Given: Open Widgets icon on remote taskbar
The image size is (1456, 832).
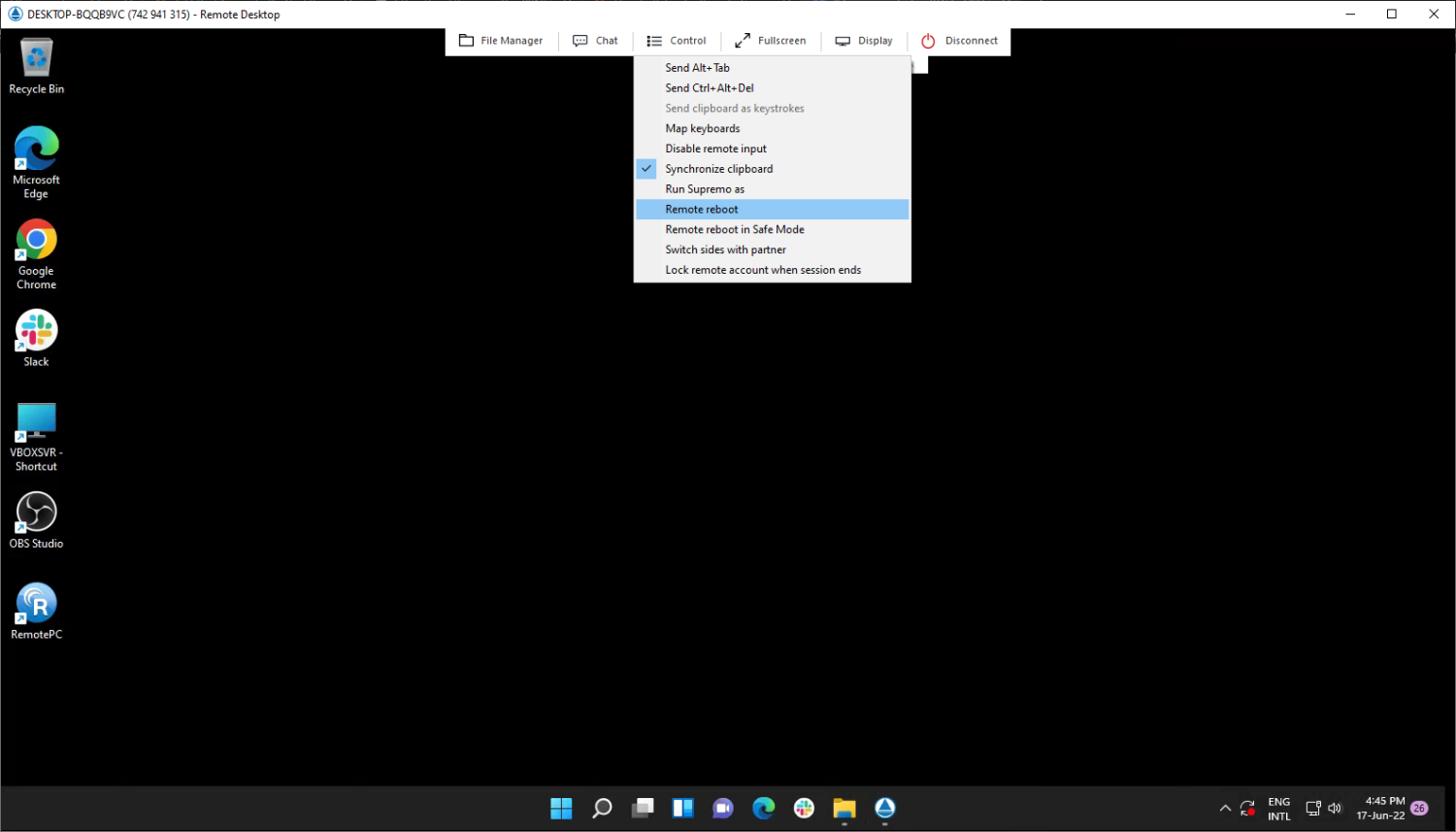Looking at the screenshot, I should pyautogui.click(x=682, y=808).
